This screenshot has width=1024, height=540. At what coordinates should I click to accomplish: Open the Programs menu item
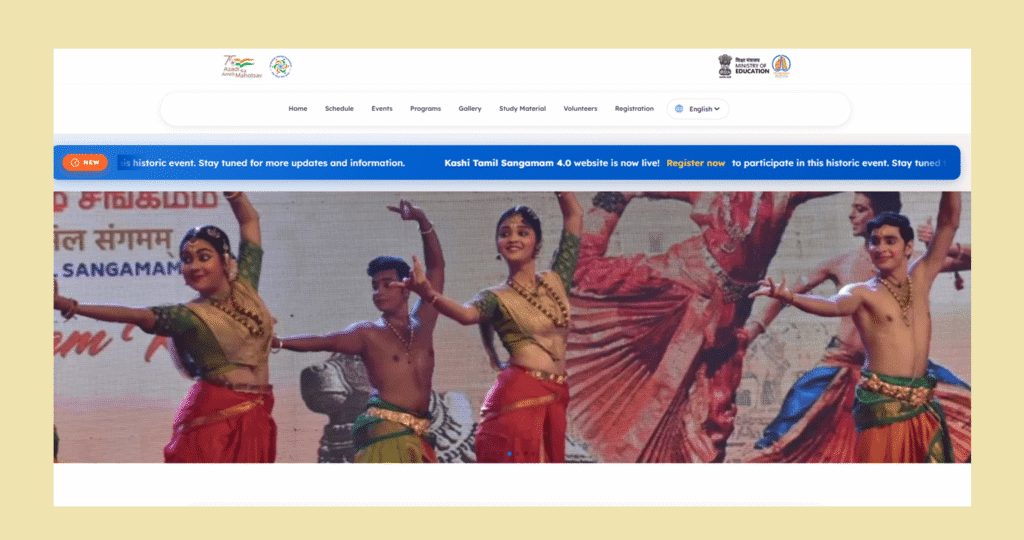(425, 108)
